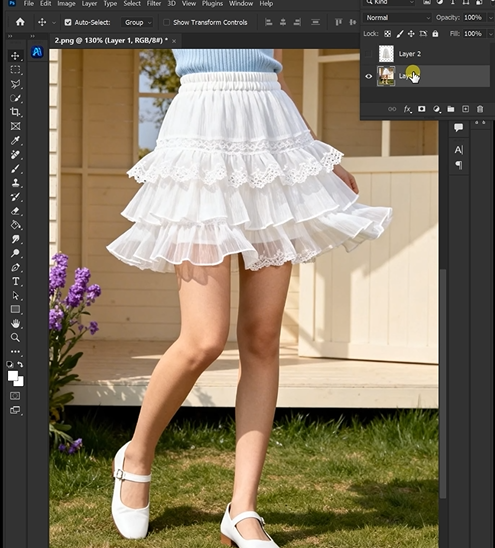
Task: Select the Polygonal Lasso tool
Action: (x=15, y=84)
